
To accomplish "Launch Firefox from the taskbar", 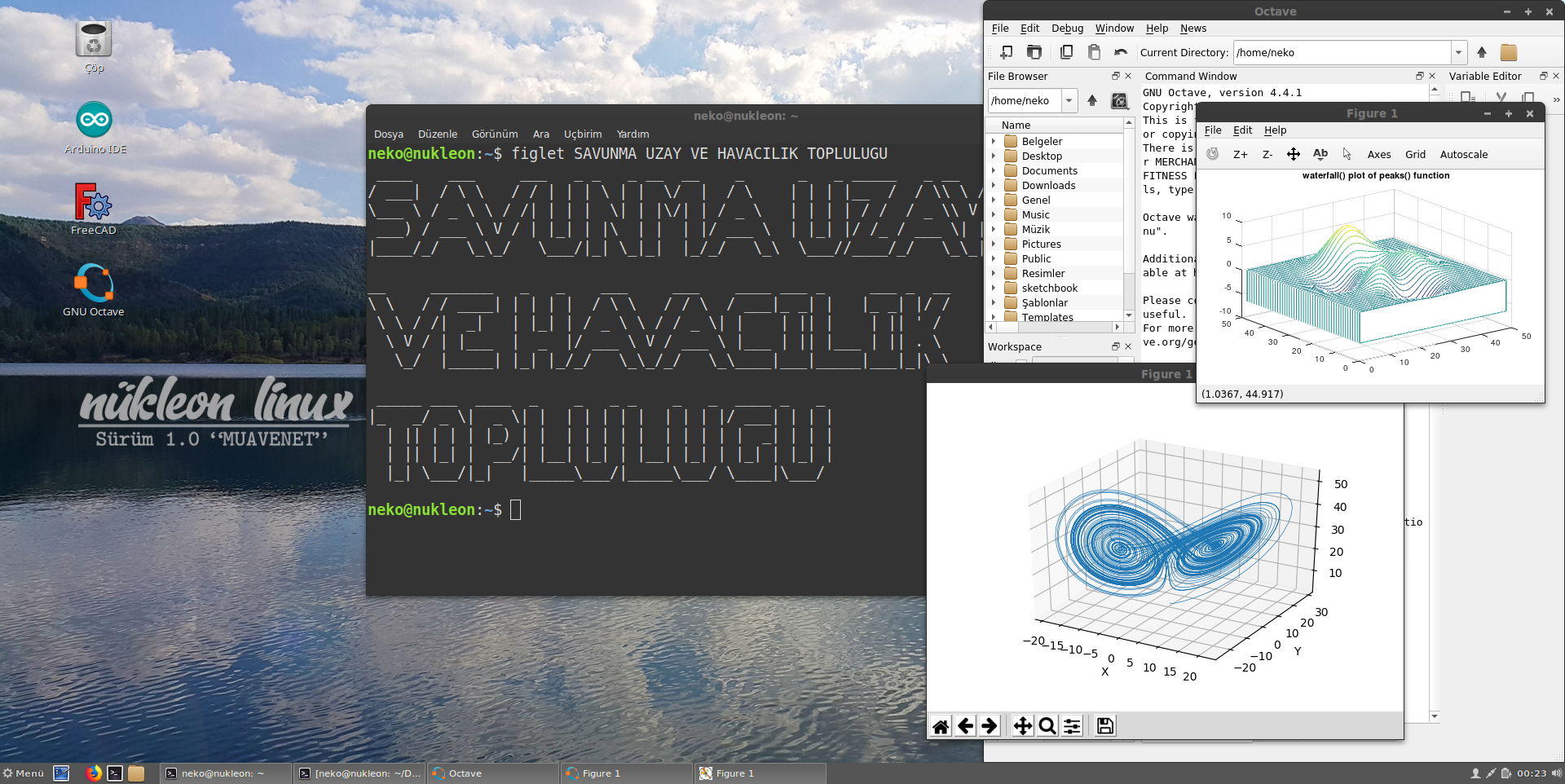I will [x=94, y=773].
